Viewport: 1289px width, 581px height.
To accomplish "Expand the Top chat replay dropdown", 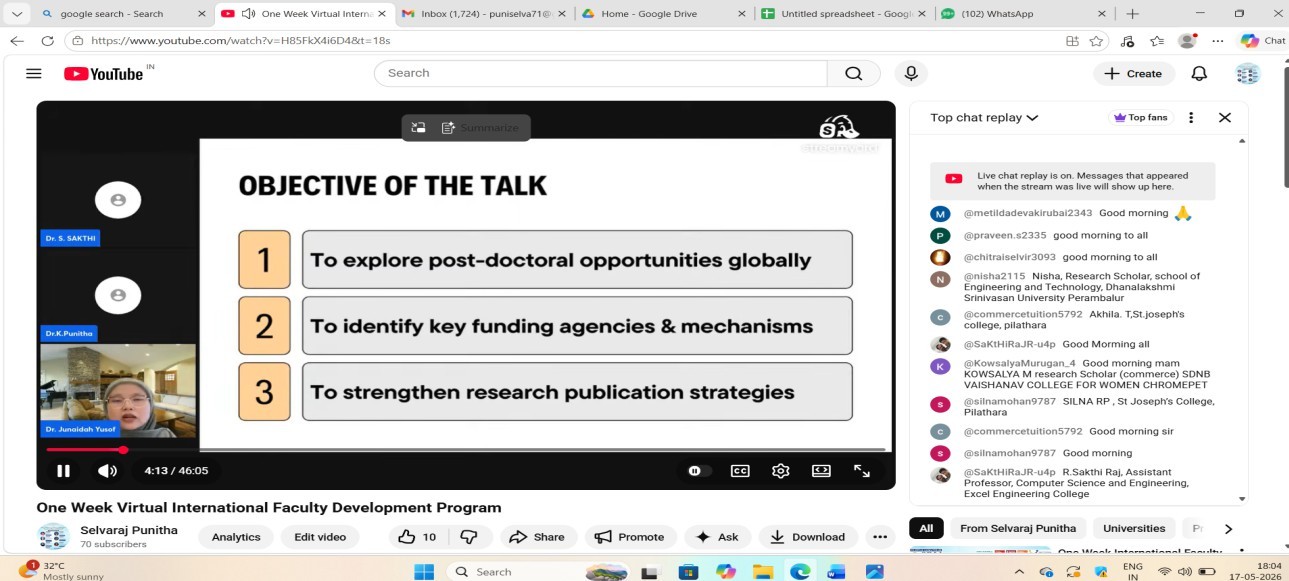I will point(984,117).
